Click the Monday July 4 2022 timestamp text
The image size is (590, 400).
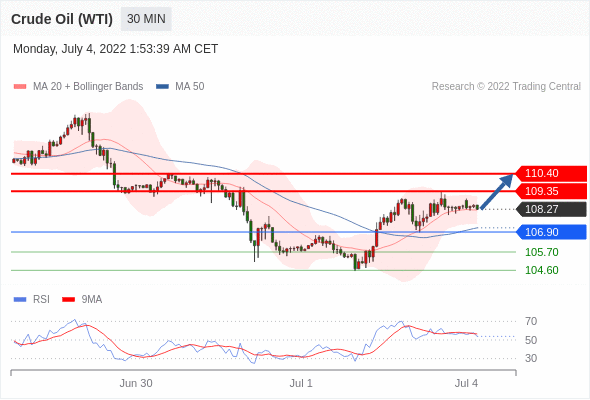116,49
